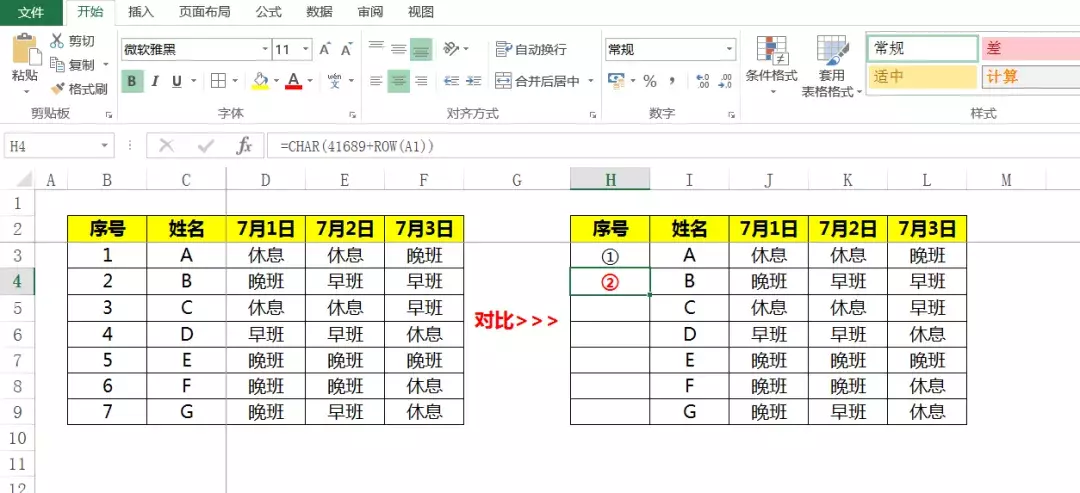Open the Merge & Center (合并后居中) dropdown arrow
The image size is (1080, 493).
[x=590, y=81]
